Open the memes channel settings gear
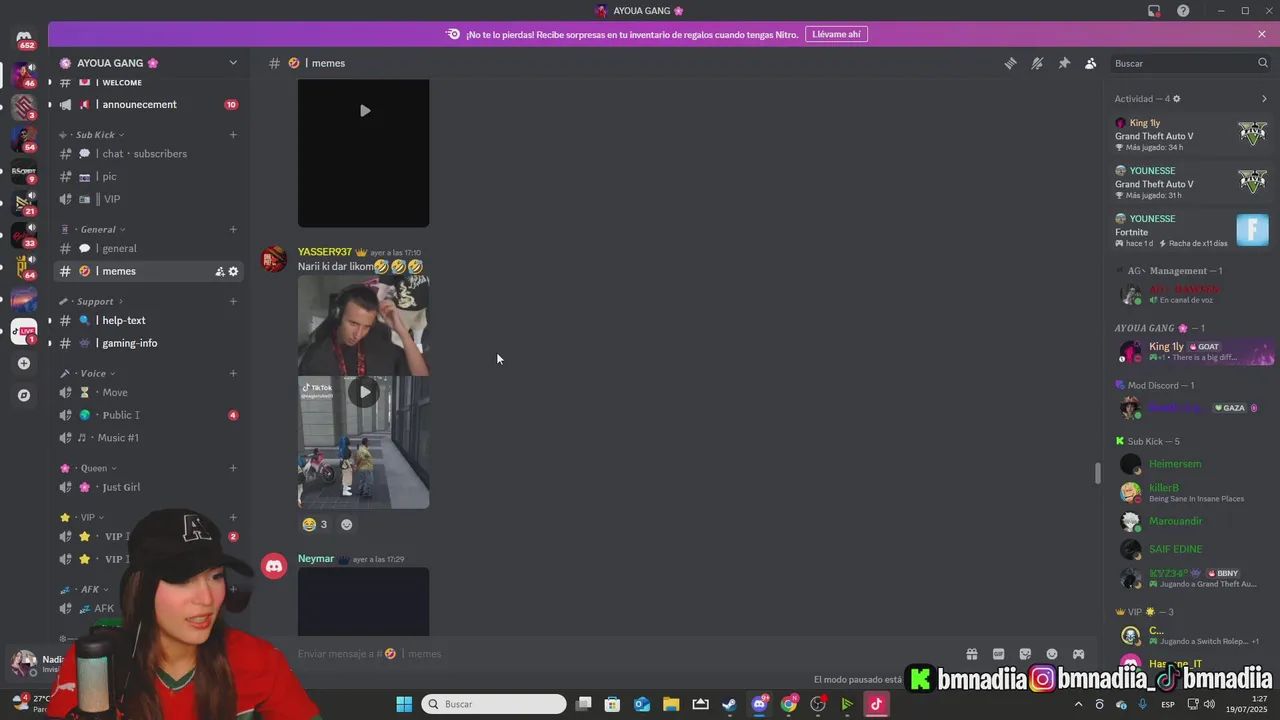1280x720 pixels. pos(234,272)
